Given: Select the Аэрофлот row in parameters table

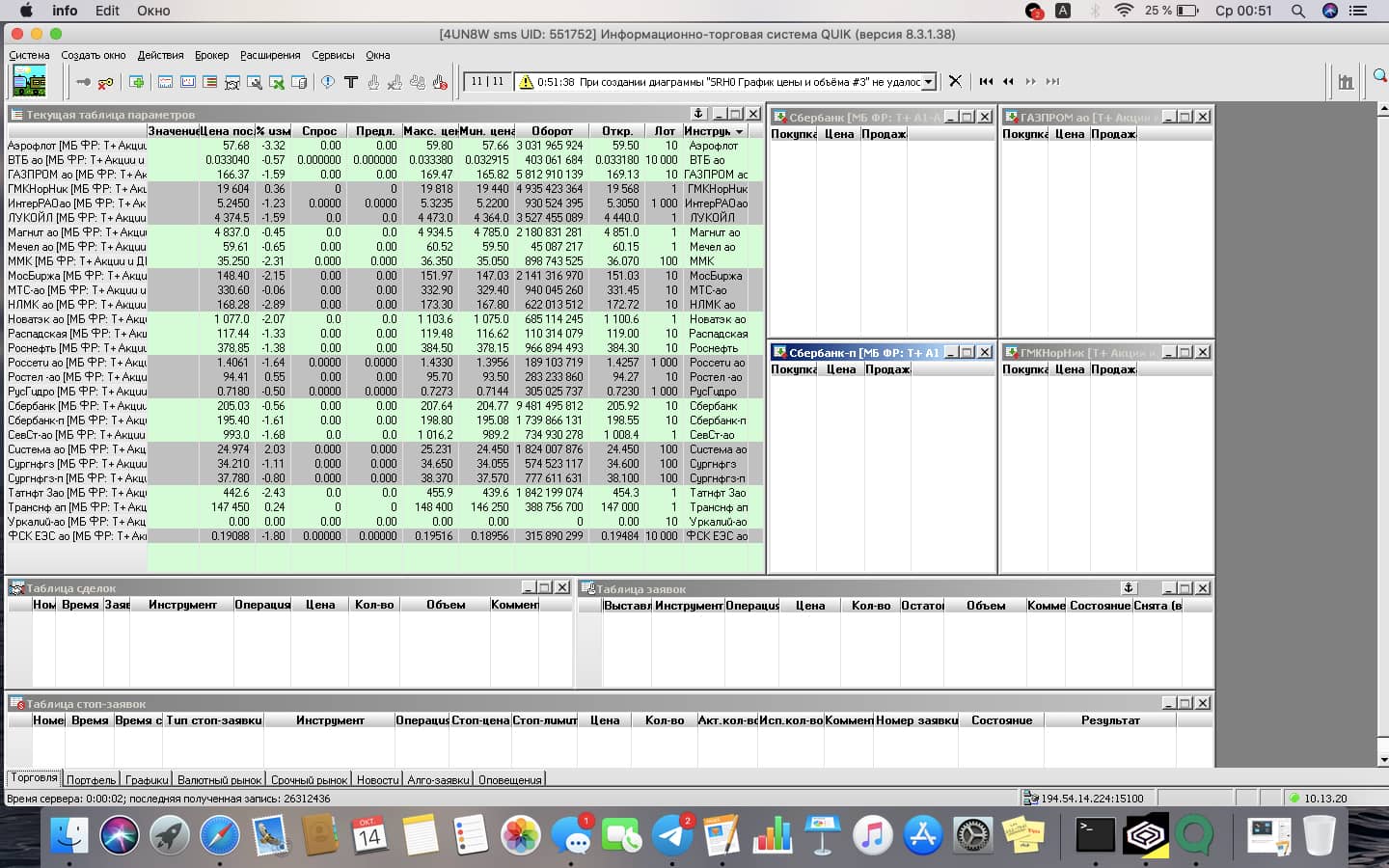Looking at the screenshot, I should point(385,146).
